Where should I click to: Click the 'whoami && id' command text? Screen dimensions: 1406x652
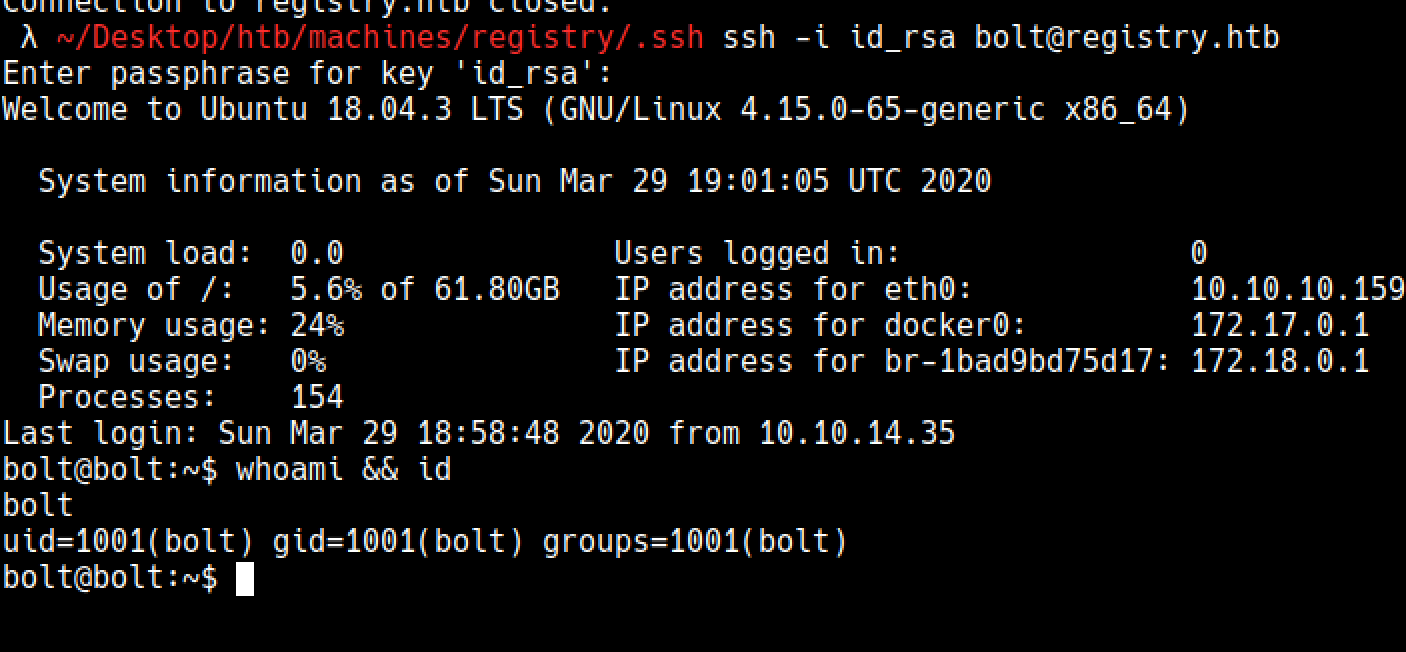[x=343, y=469]
